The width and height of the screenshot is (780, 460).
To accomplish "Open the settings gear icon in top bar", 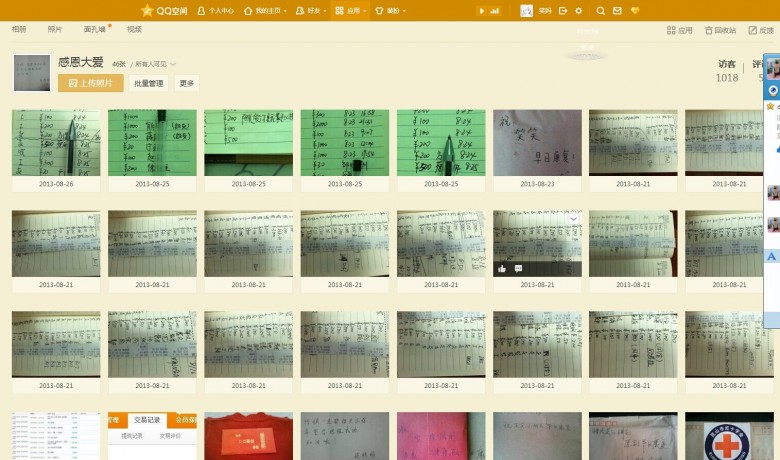I will click(579, 10).
